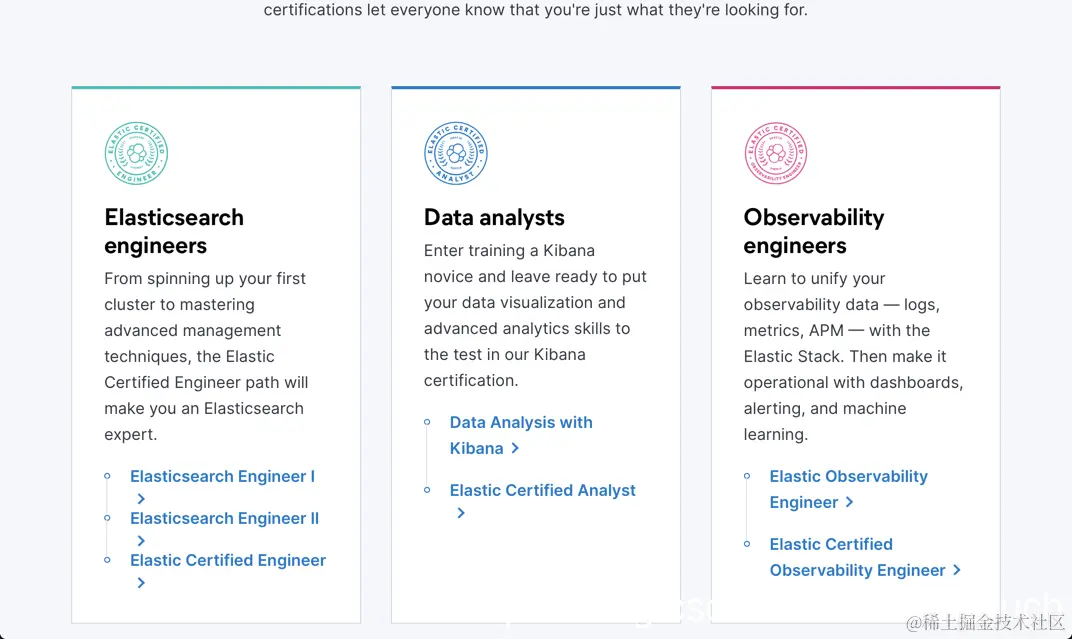
Task: Click the Data analysts card heading
Action: 494,217
